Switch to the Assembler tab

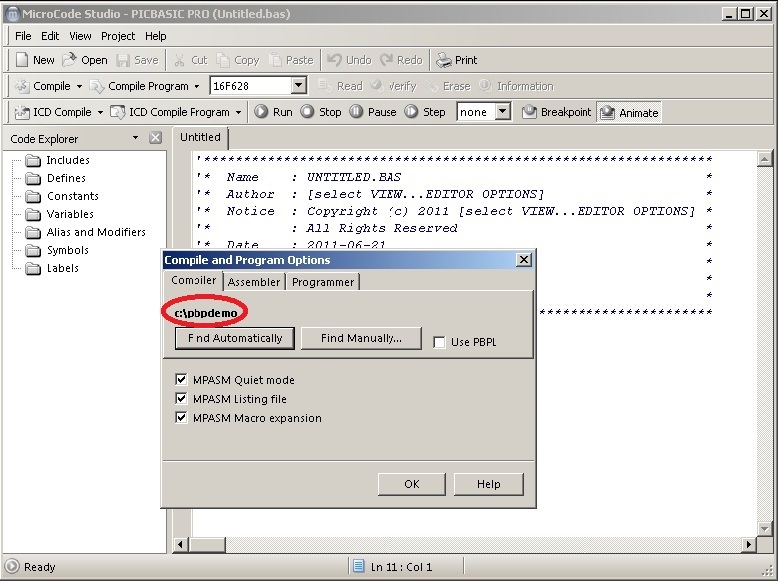point(254,282)
